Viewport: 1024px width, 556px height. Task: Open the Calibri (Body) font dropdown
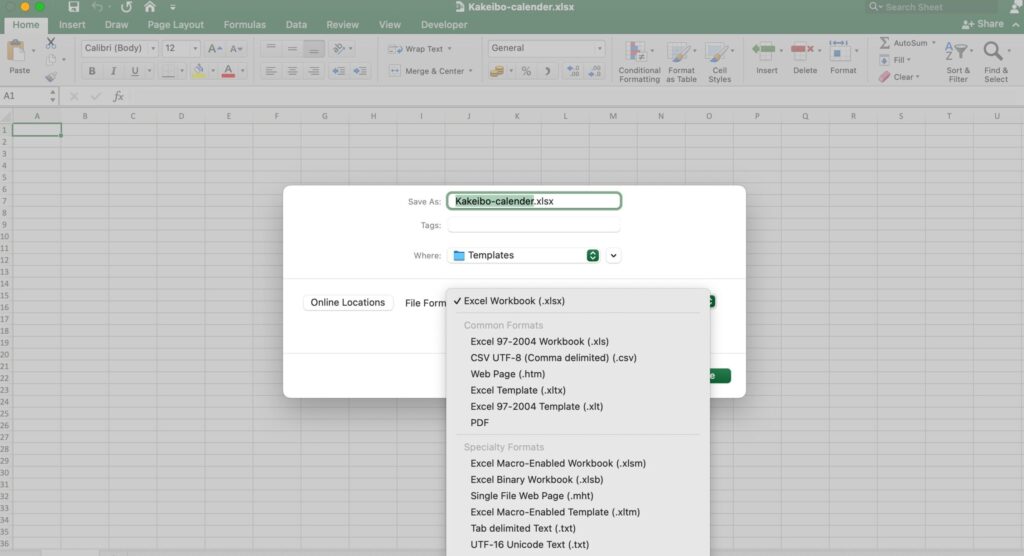pyautogui.click(x=153, y=48)
